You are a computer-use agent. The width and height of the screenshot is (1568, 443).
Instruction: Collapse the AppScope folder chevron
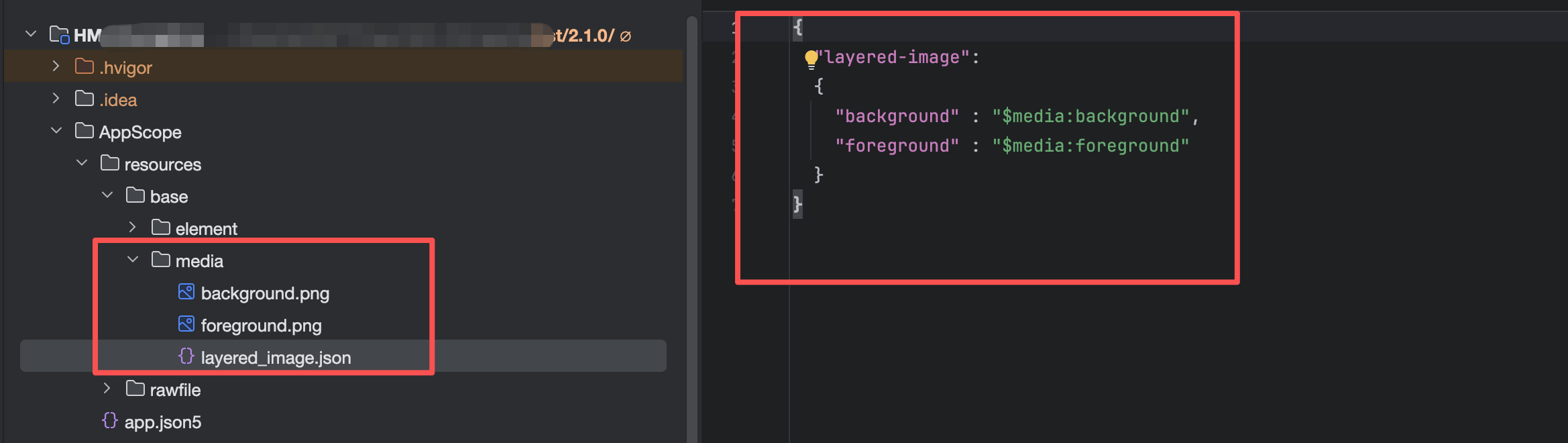tap(56, 131)
